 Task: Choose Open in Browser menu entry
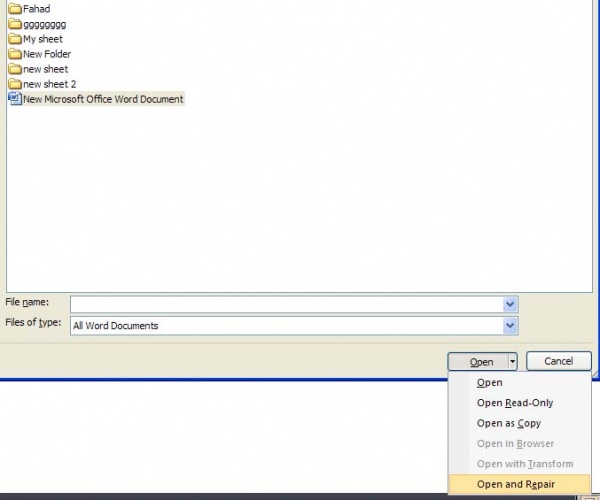point(520,444)
